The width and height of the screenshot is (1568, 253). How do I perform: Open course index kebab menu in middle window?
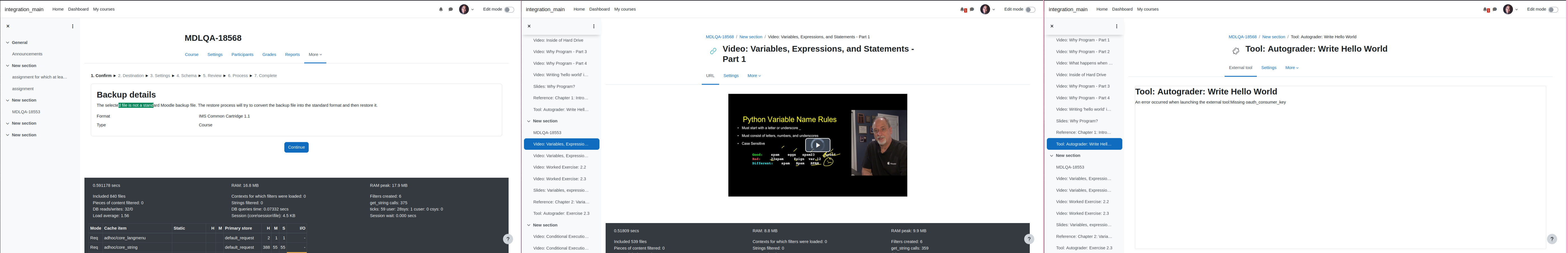(594, 26)
